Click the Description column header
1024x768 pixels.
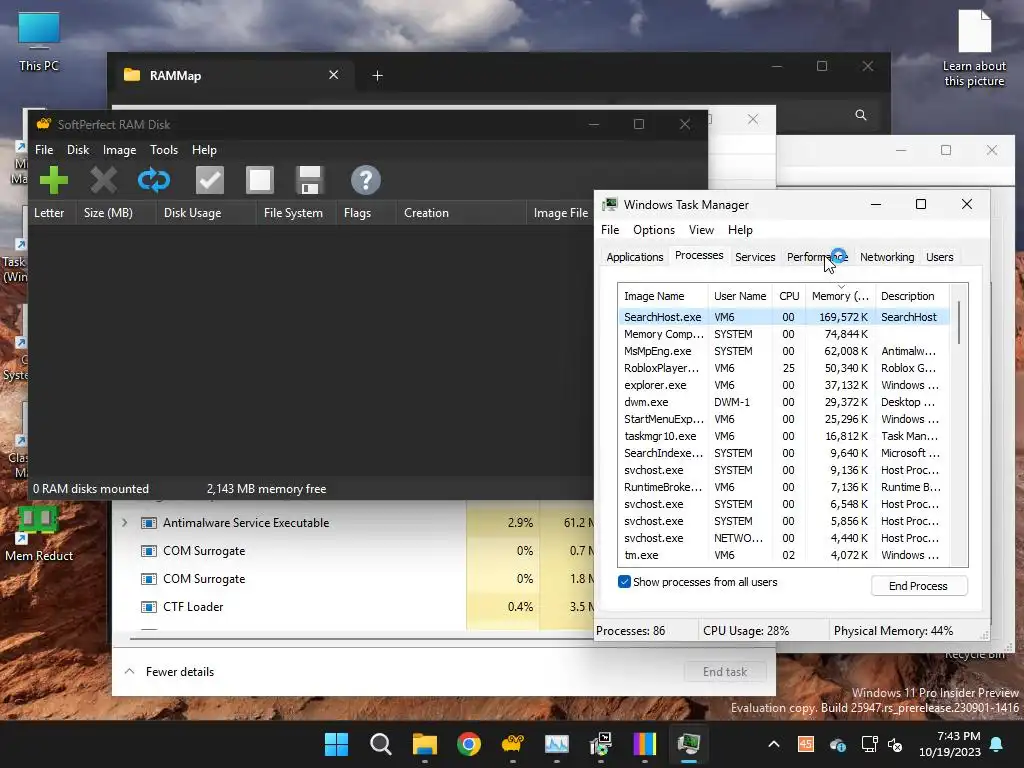912,296
